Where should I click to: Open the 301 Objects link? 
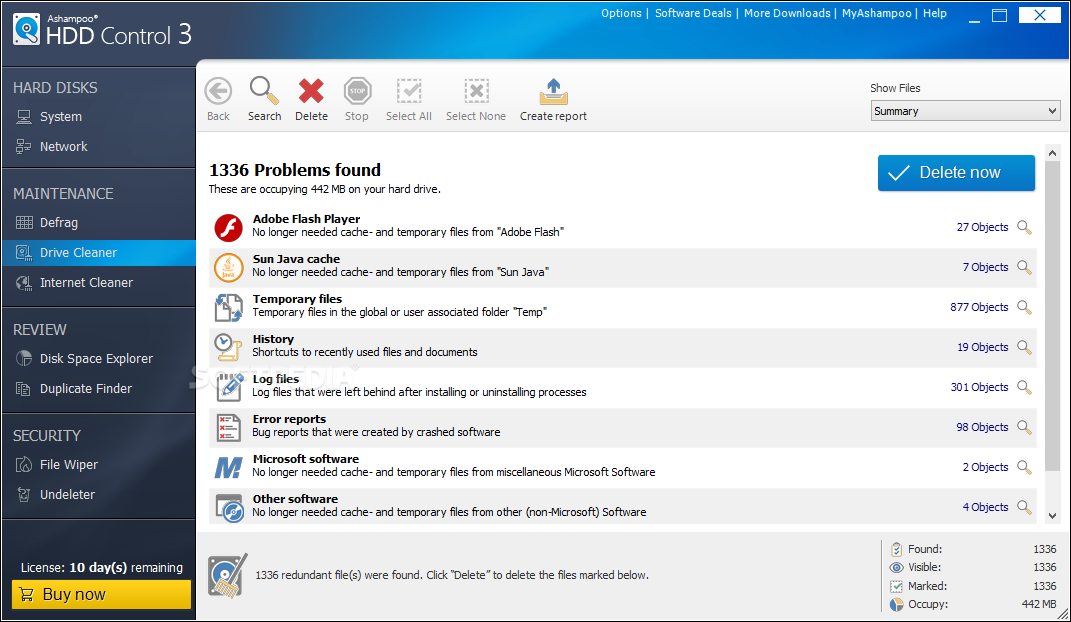click(x=979, y=387)
